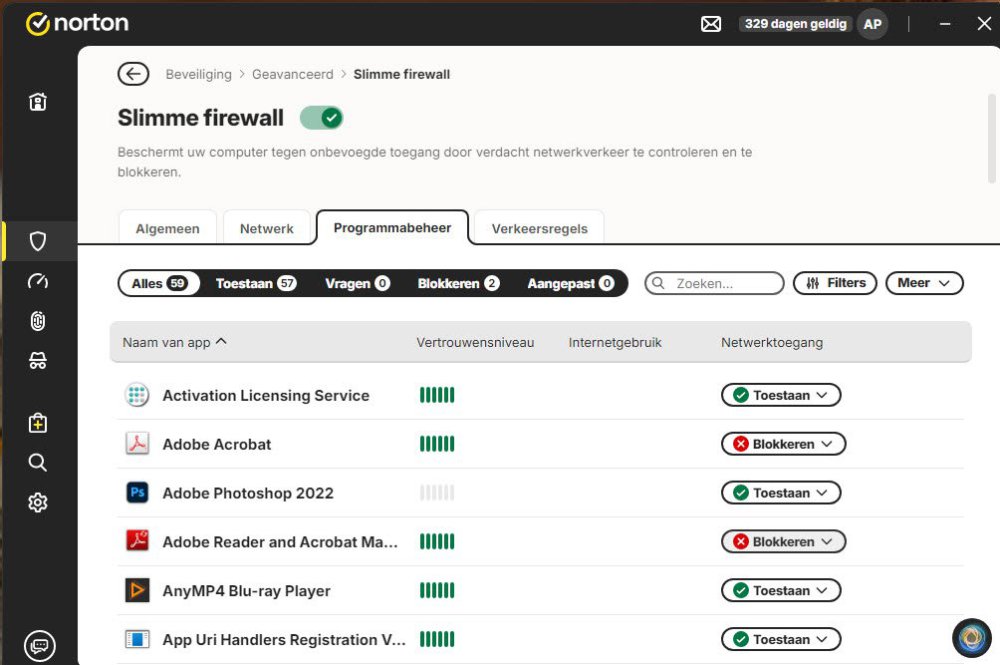Viewport: 1000px width, 665px height.
Task: Open Blokkeren dropdown for Adobe Reader and Acrobat
Action: tap(783, 541)
